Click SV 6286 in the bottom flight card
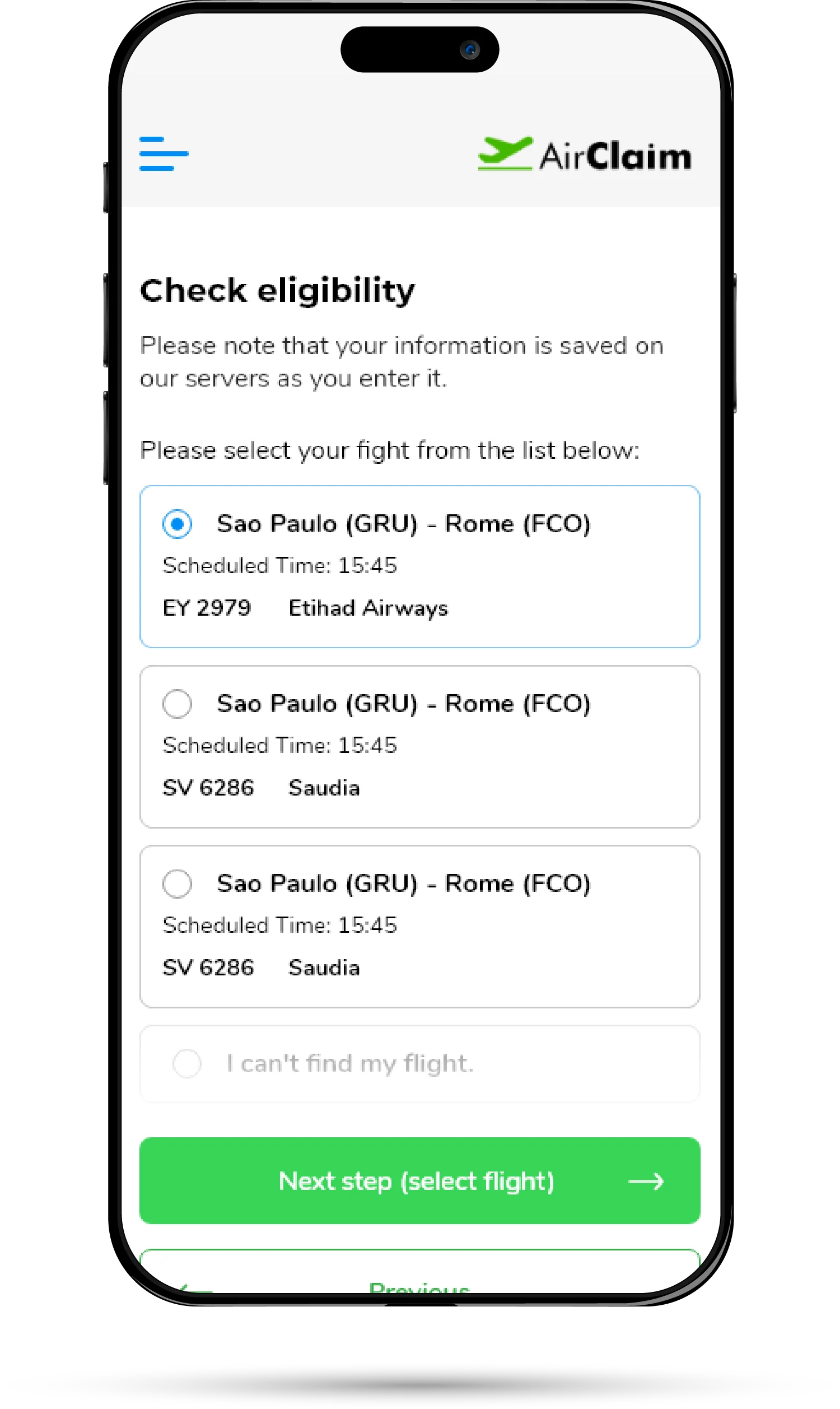The image size is (840, 1409). 208,968
